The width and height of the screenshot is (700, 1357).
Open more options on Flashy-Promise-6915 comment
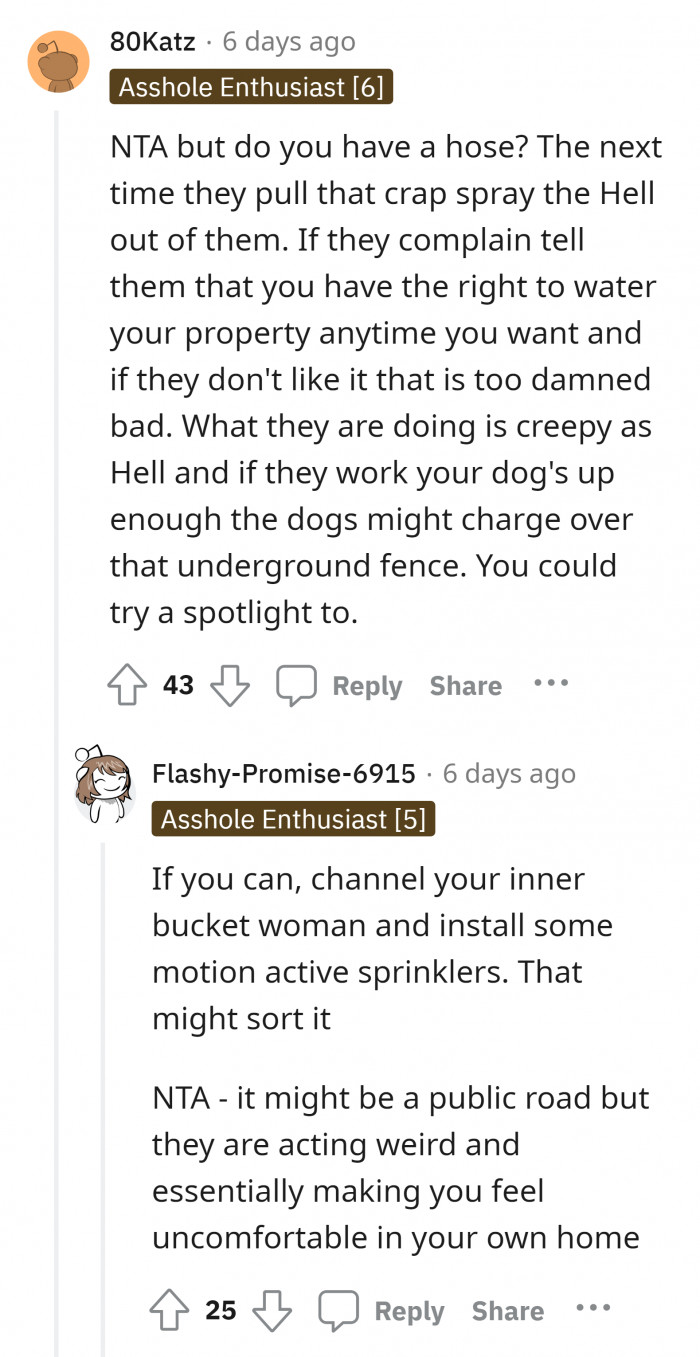pos(592,1308)
